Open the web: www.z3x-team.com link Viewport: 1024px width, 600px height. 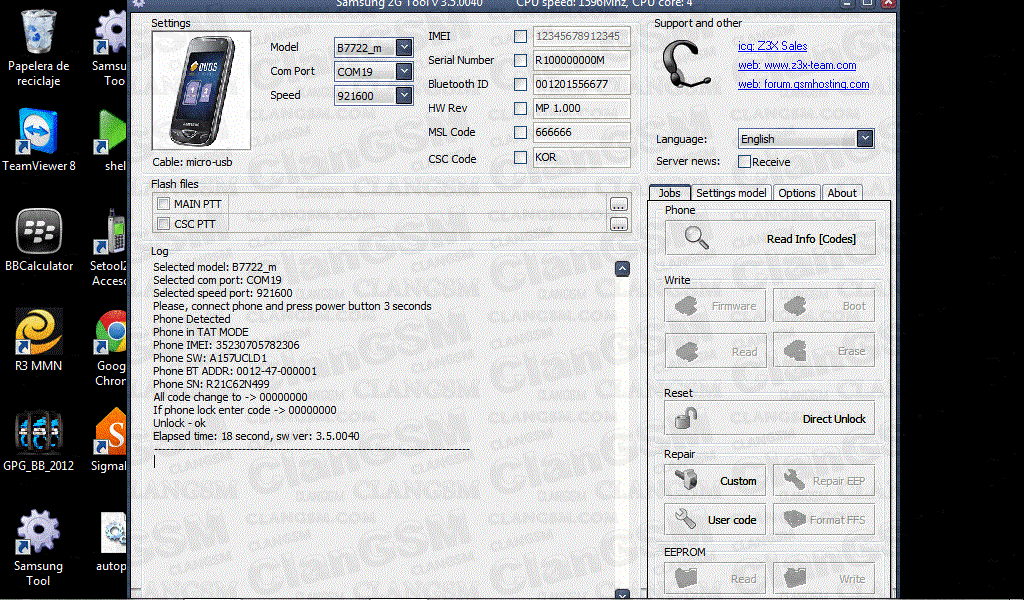click(797, 65)
